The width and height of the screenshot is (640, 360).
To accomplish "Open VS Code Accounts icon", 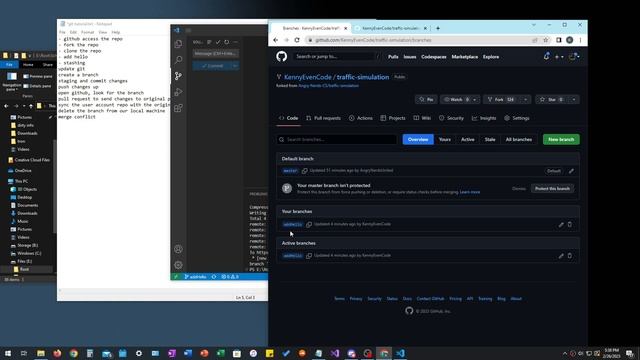I will 178,249.
